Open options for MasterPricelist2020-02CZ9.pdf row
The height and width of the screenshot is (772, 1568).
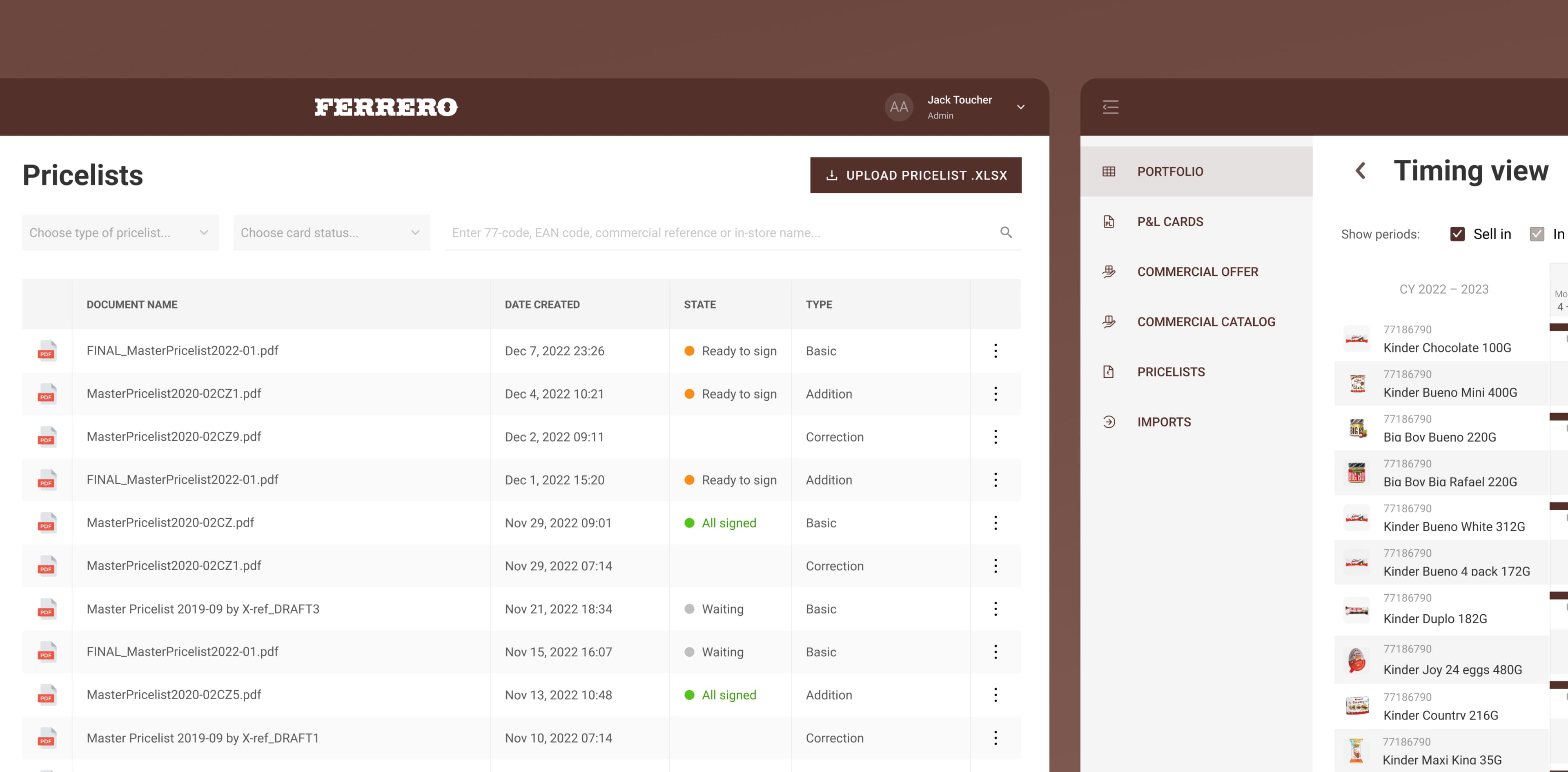click(x=995, y=437)
